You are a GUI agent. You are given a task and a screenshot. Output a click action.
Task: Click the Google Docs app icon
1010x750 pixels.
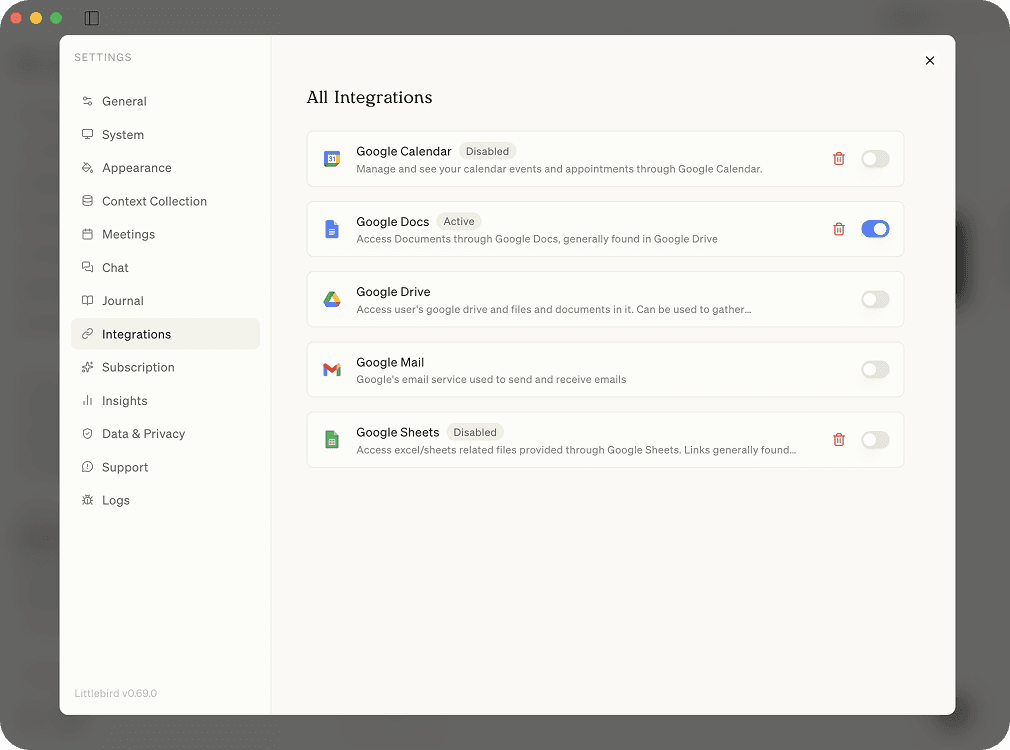pyautogui.click(x=332, y=229)
